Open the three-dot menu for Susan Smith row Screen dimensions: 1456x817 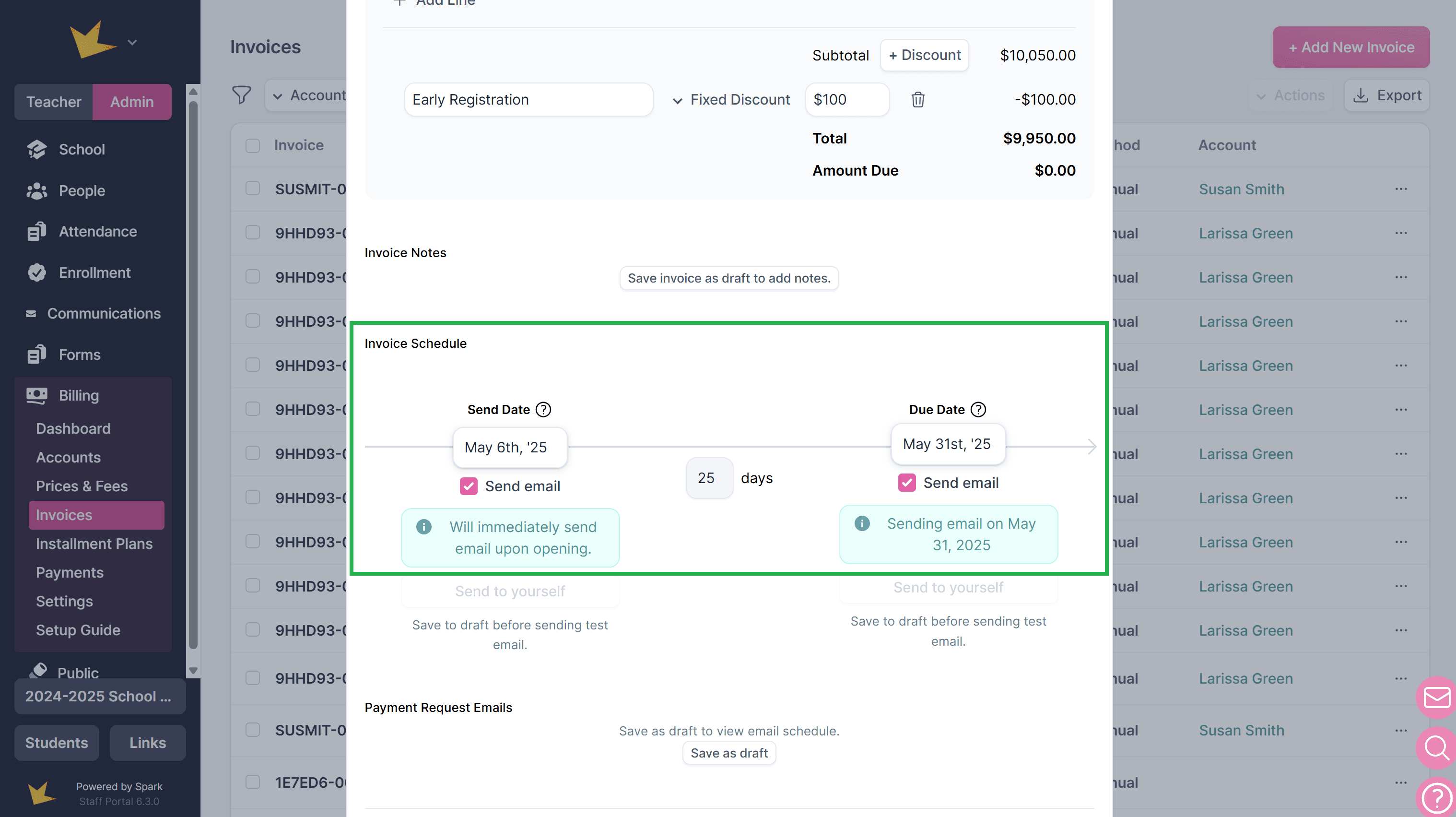pyautogui.click(x=1400, y=189)
